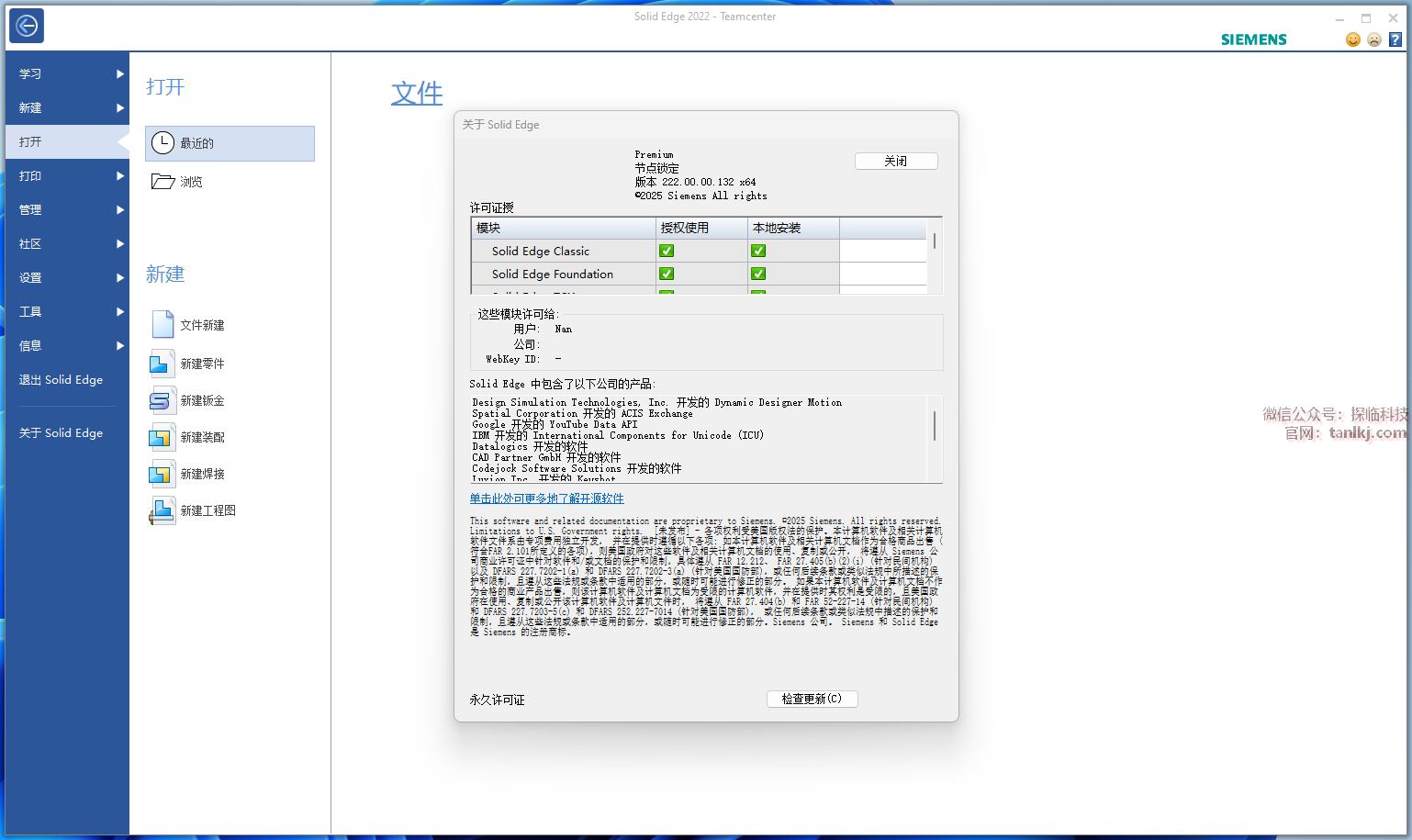Click the 新建焊接 label
Image resolution: width=1412 pixels, height=840 pixels.
202,474
